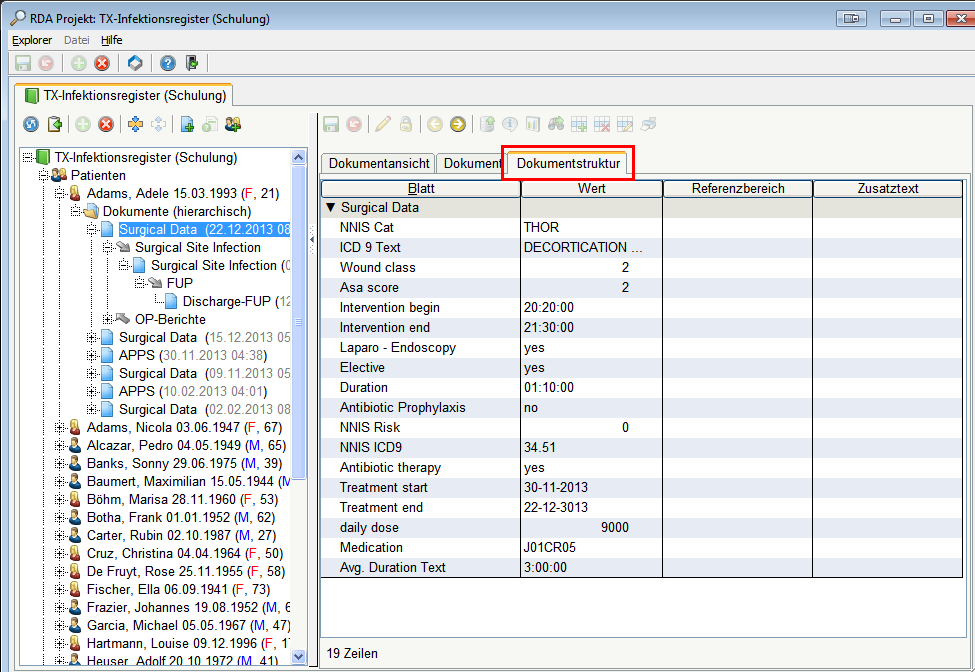The height and width of the screenshot is (672, 975).
Task: Click the patient tree scrollbar down arrow
Action: coord(298,656)
